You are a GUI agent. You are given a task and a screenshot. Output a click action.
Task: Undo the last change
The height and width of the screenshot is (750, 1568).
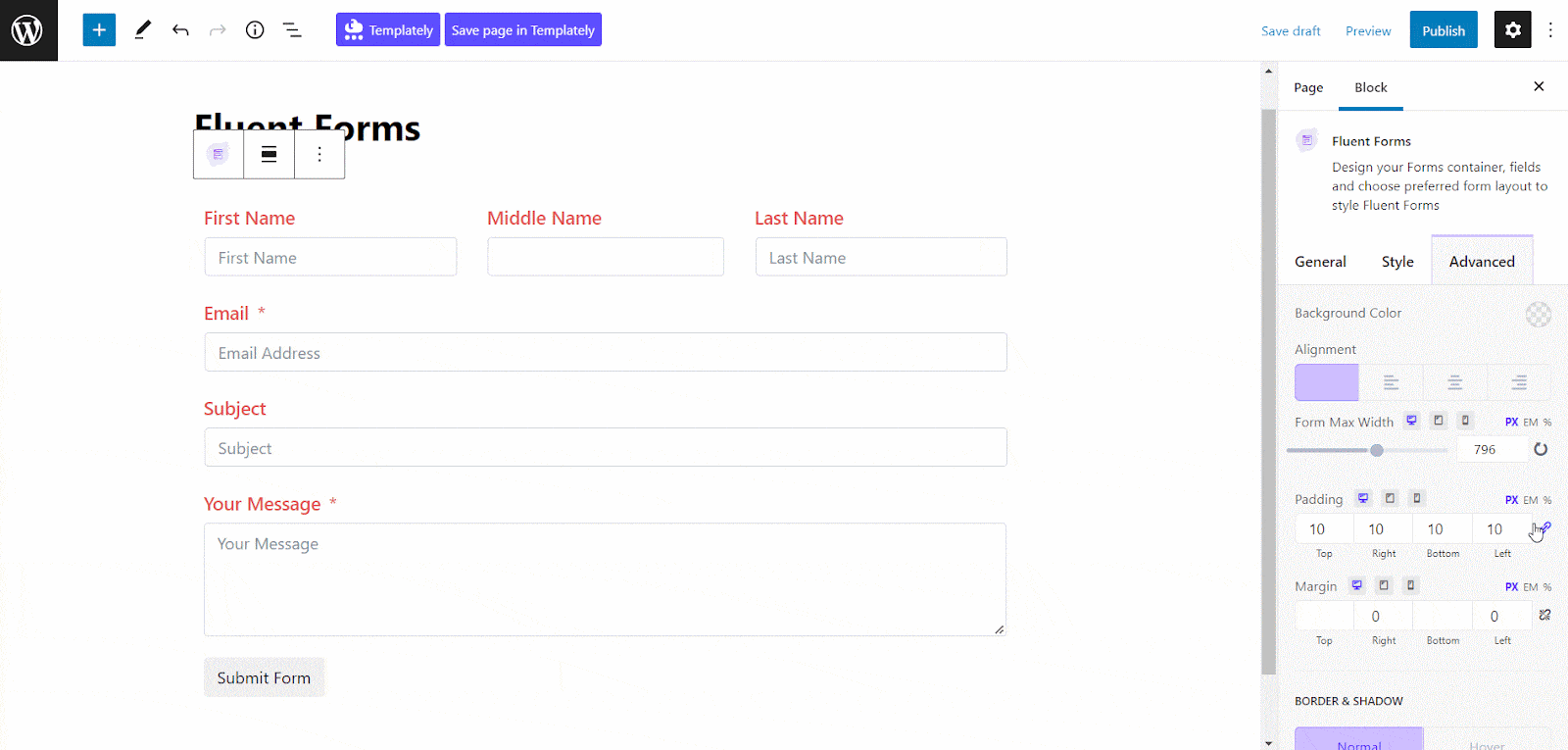click(180, 30)
